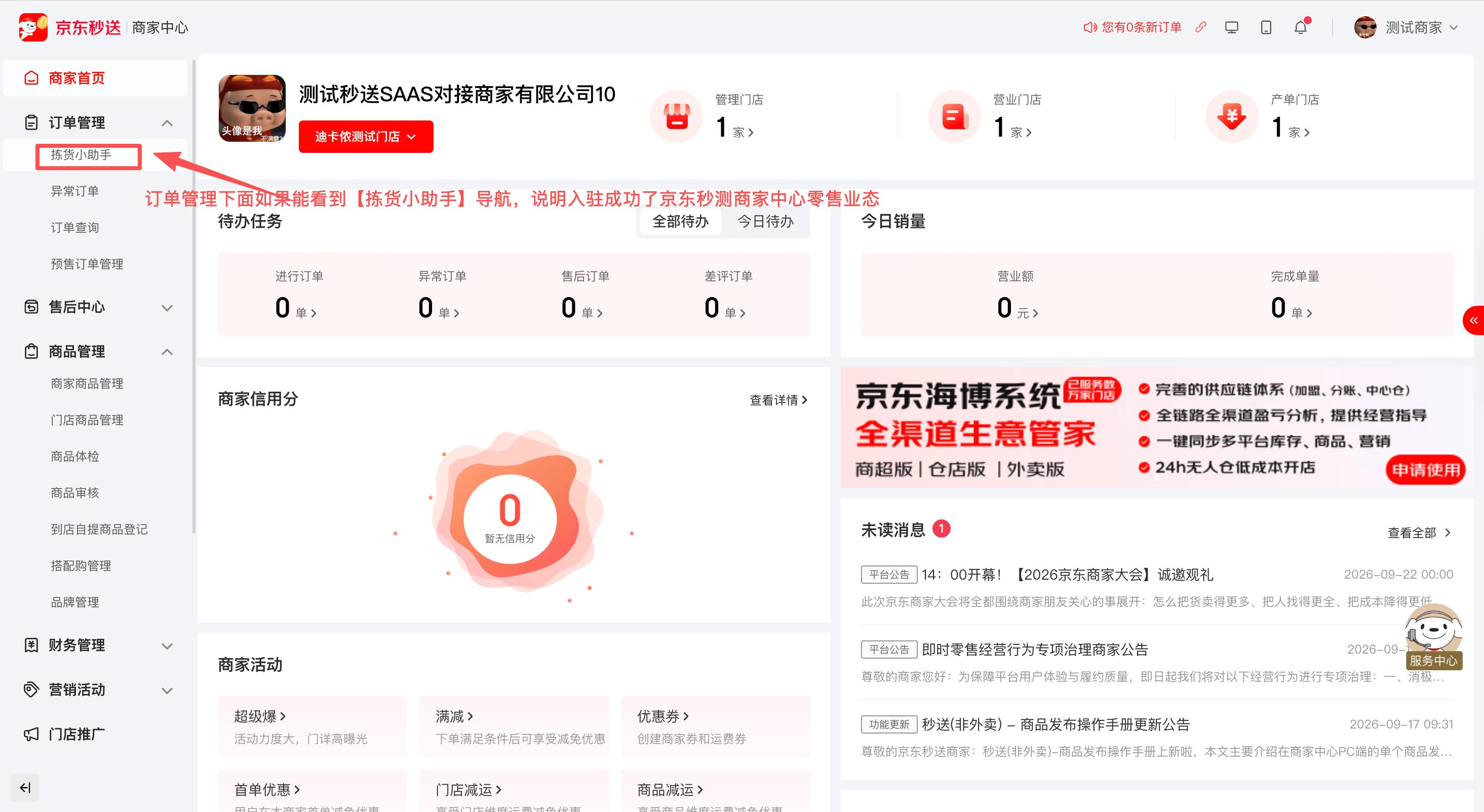Open 搭配购管理 in the sidebar

pyautogui.click(x=81, y=565)
